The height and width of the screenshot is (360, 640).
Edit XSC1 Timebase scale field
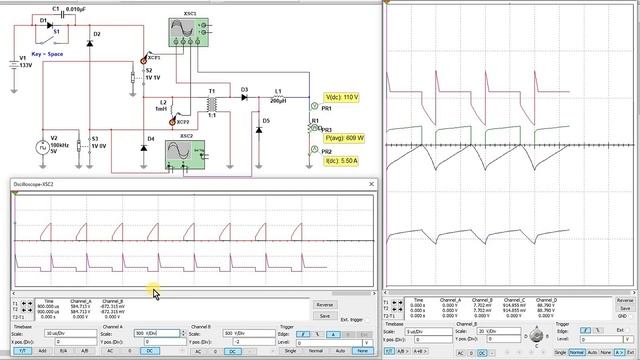428,331
